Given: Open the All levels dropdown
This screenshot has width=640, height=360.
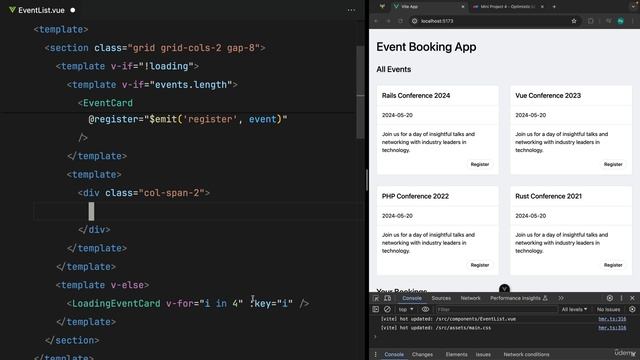Looking at the screenshot, I should (574, 309).
